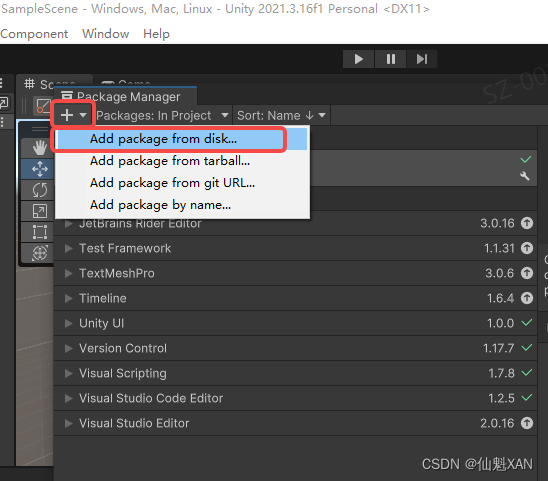Screen dimensions: 548x481
Task: Open the add package plus dropdown
Action: [73, 115]
